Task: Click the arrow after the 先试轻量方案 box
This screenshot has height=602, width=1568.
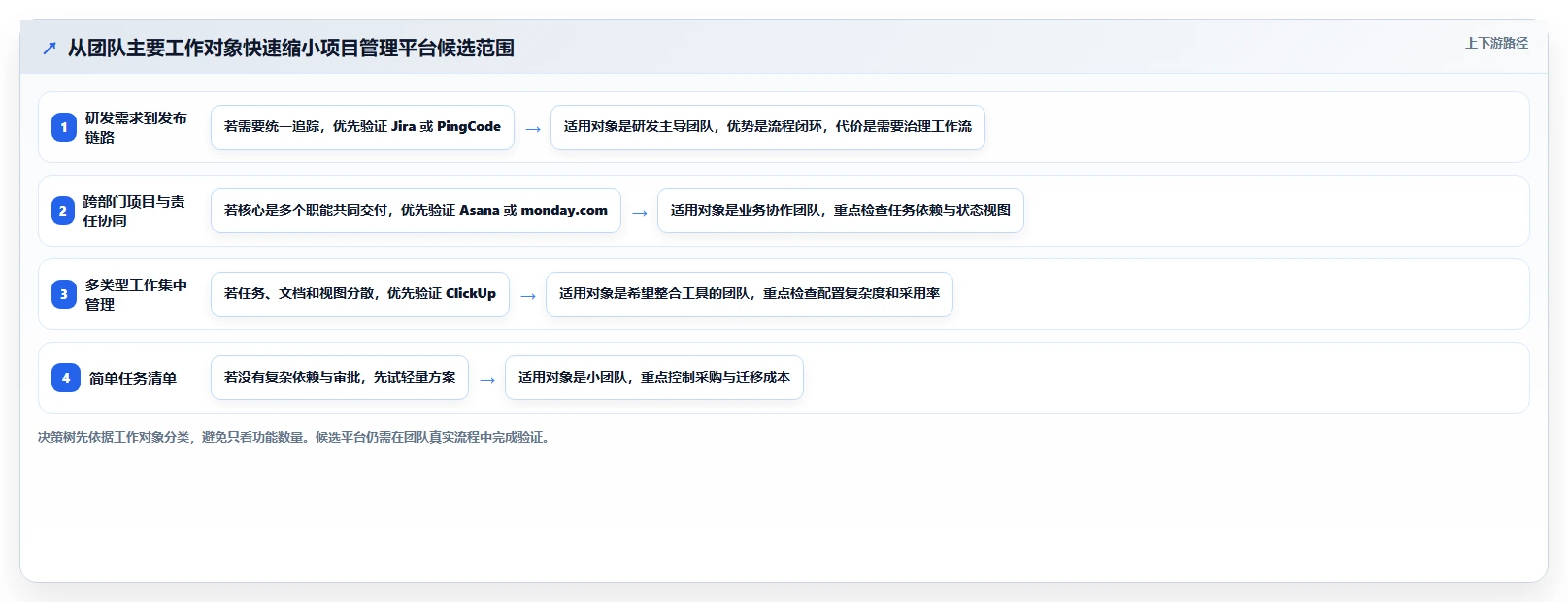Action: point(487,379)
